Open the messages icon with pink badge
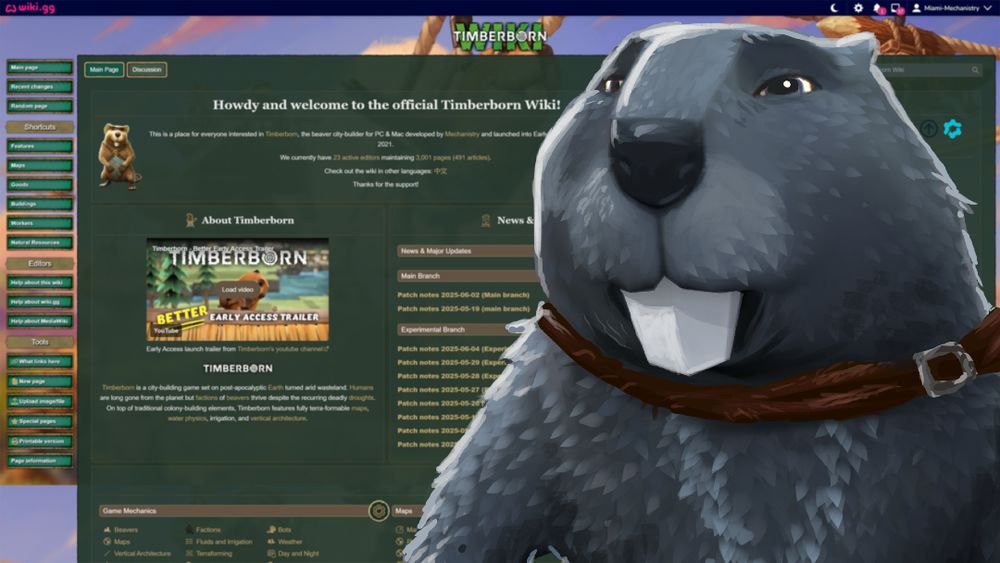The image size is (1000, 563). (897, 8)
